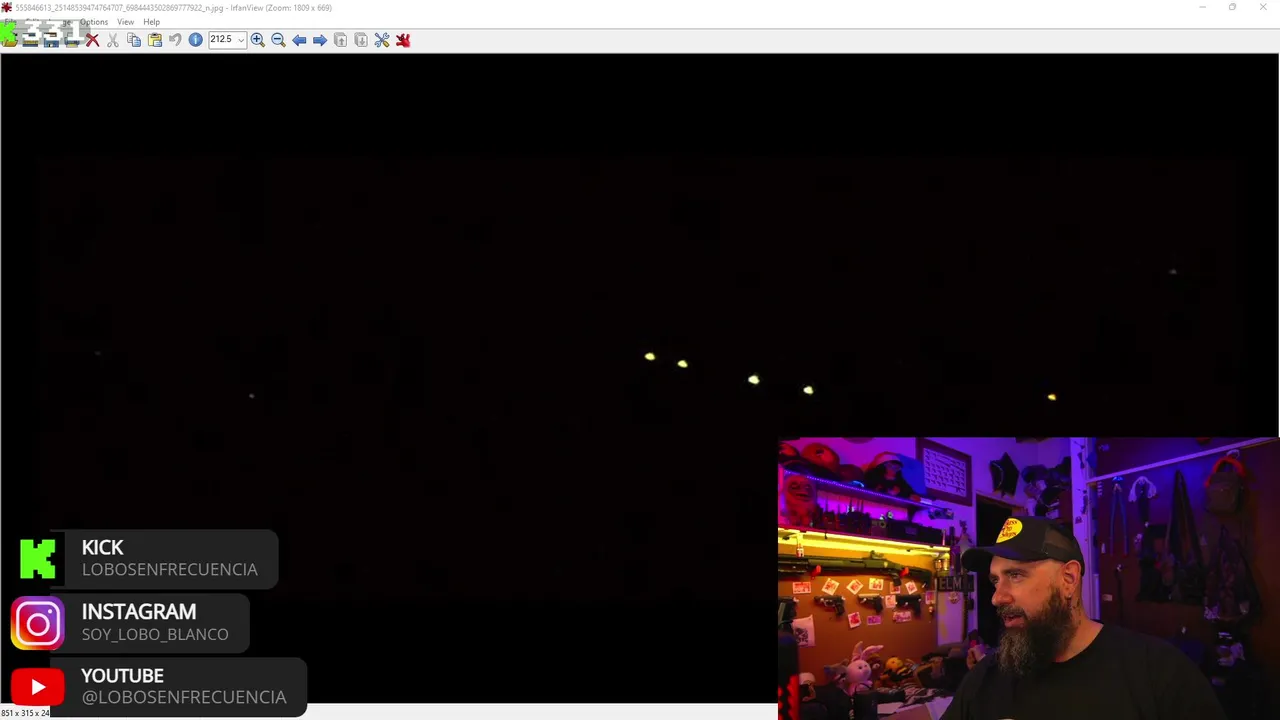
Task: Minimize the IrfanView window
Action: coord(1202,7)
